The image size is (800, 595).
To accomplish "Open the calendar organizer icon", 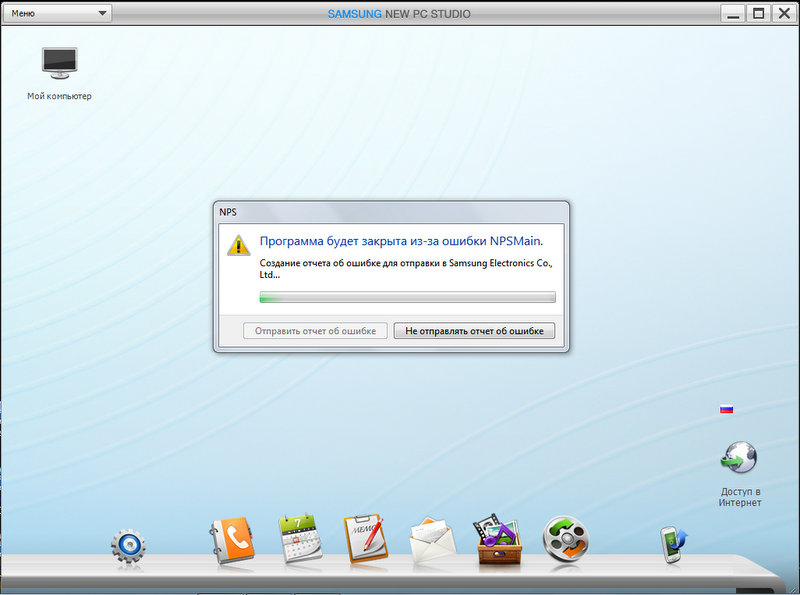I will point(299,538).
